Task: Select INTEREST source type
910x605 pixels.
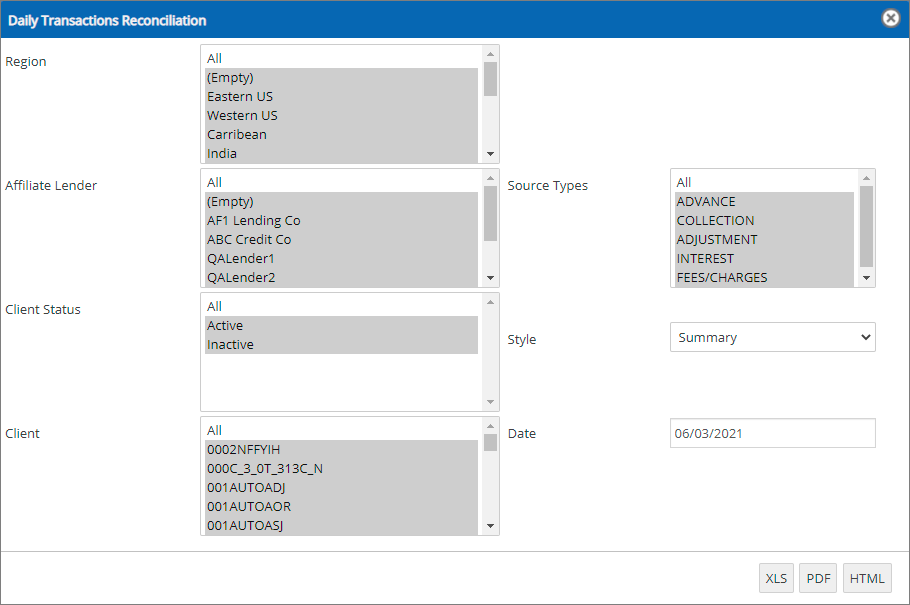Action: (705, 259)
